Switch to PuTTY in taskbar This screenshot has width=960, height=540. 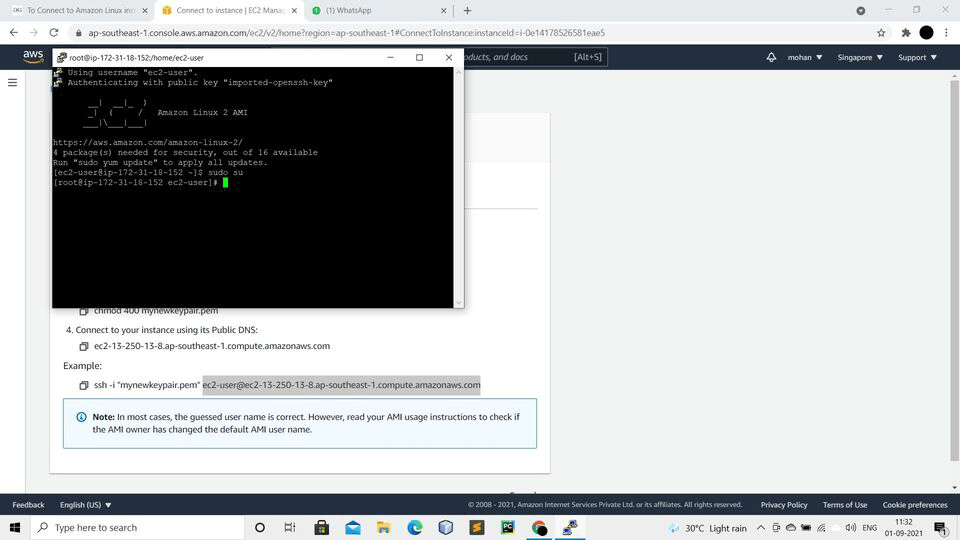570,528
